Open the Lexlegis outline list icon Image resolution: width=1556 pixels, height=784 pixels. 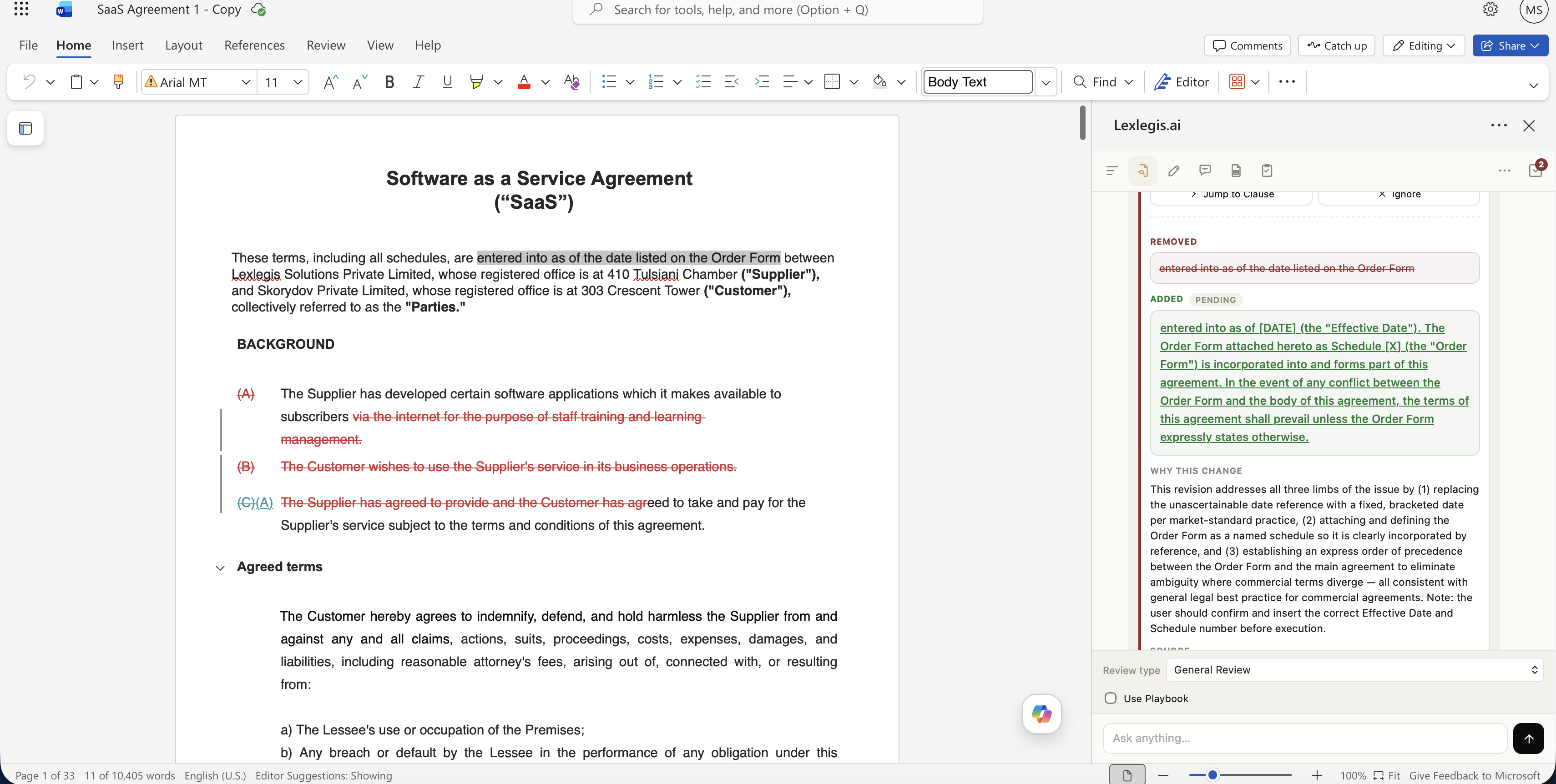[x=1112, y=171]
